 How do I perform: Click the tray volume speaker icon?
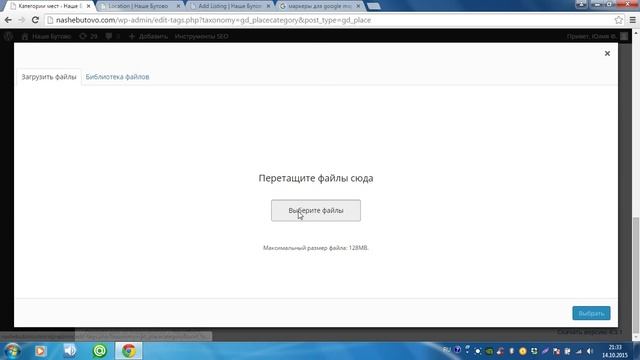pos(590,351)
